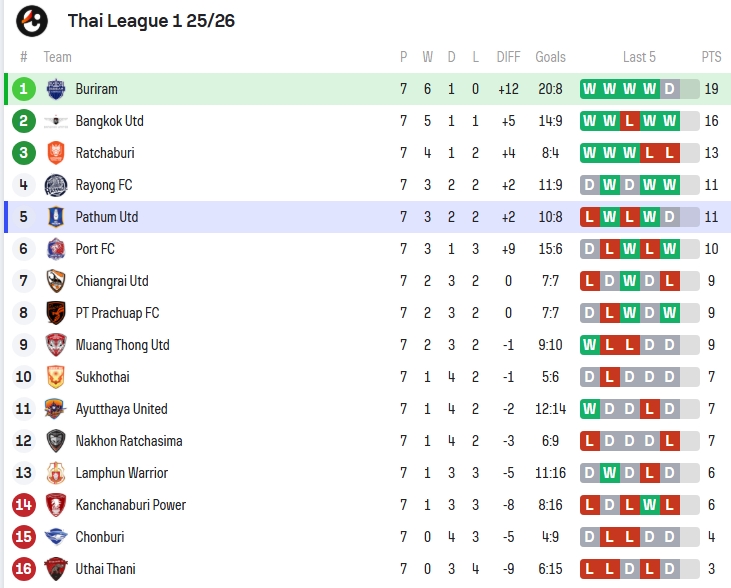Click the Pathum Utd club crest
Image resolution: width=731 pixels, height=588 pixels.
[x=56, y=217]
